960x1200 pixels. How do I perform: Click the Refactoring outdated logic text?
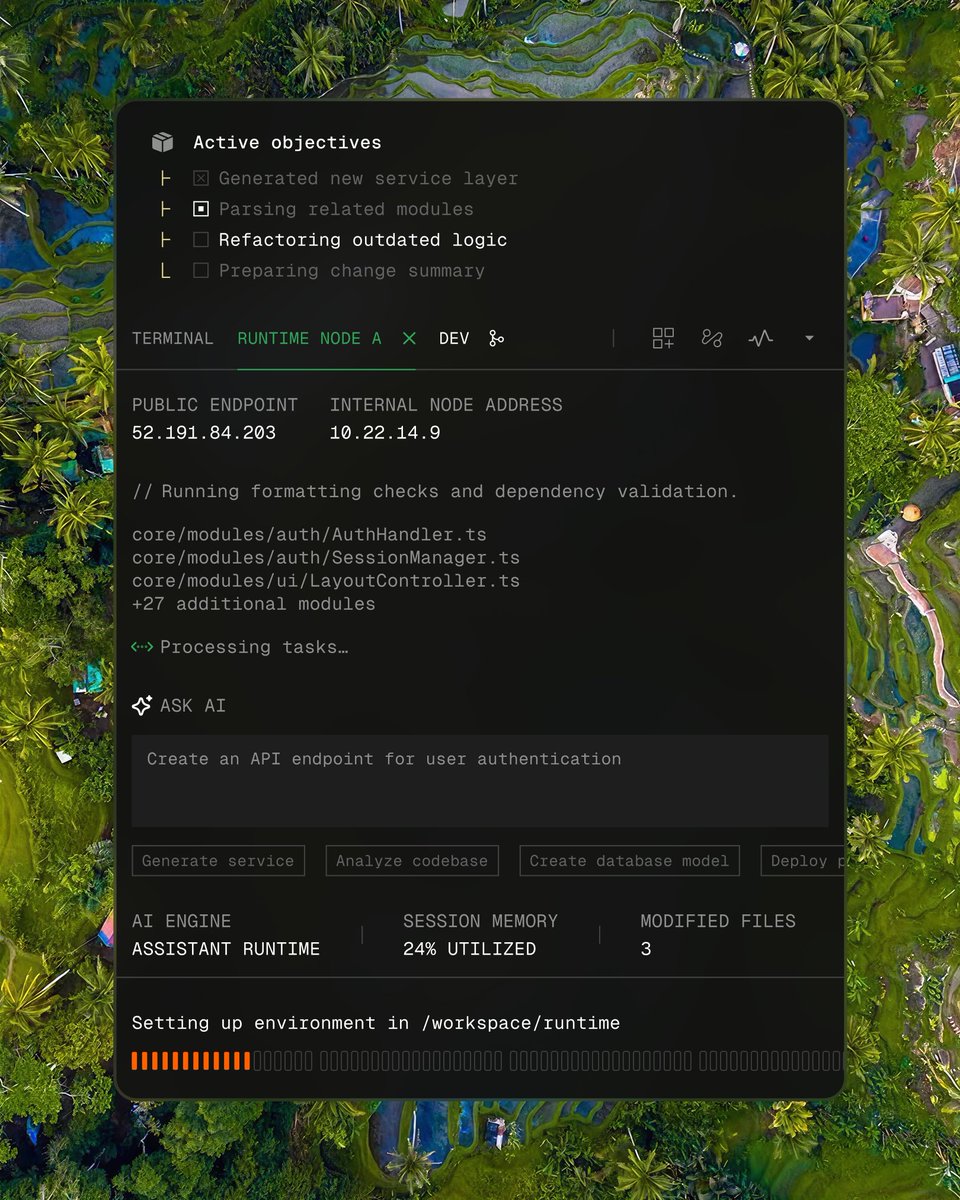pos(363,240)
